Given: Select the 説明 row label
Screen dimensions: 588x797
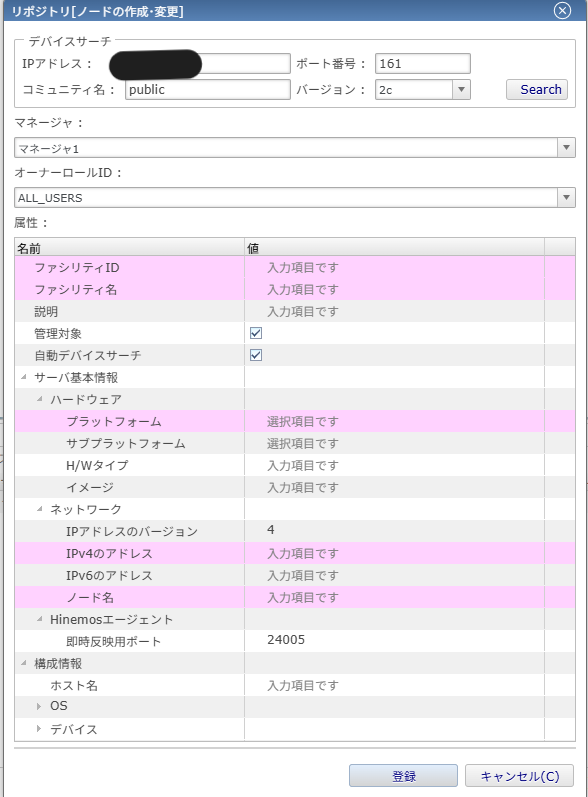Looking at the screenshot, I should pos(46,311).
